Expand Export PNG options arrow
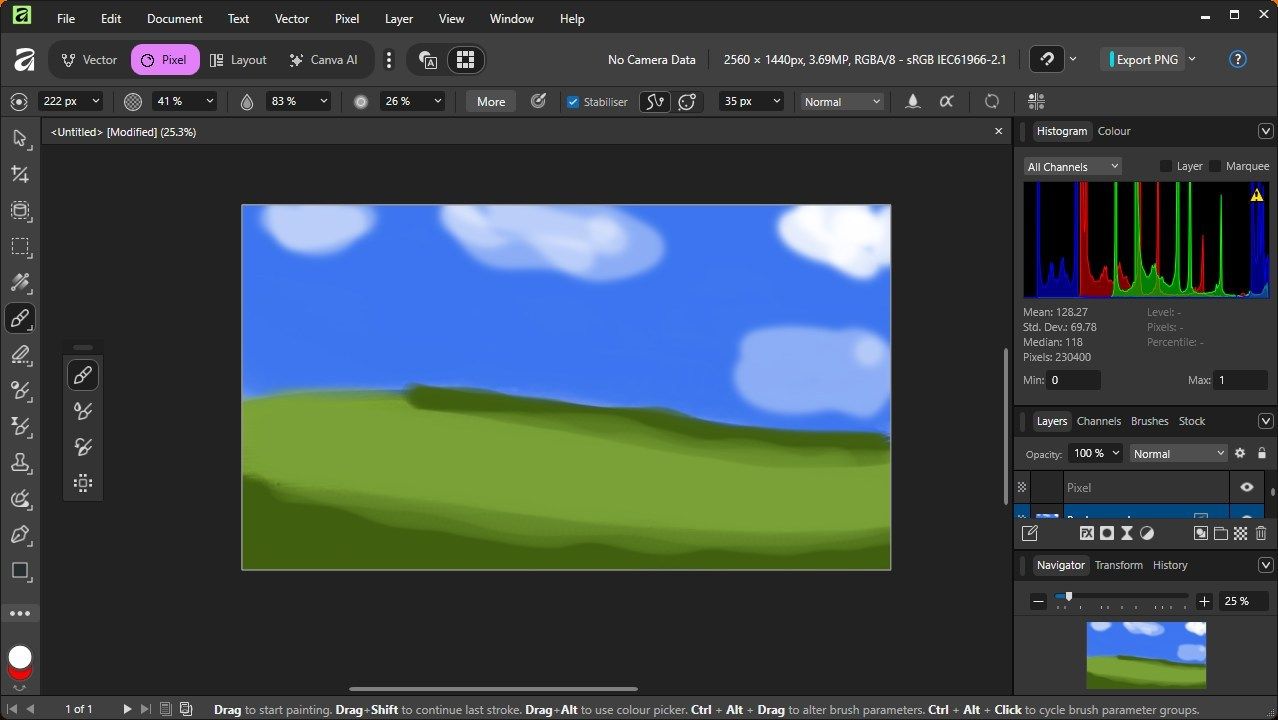Screen dimensions: 1278x720 (1192, 59)
